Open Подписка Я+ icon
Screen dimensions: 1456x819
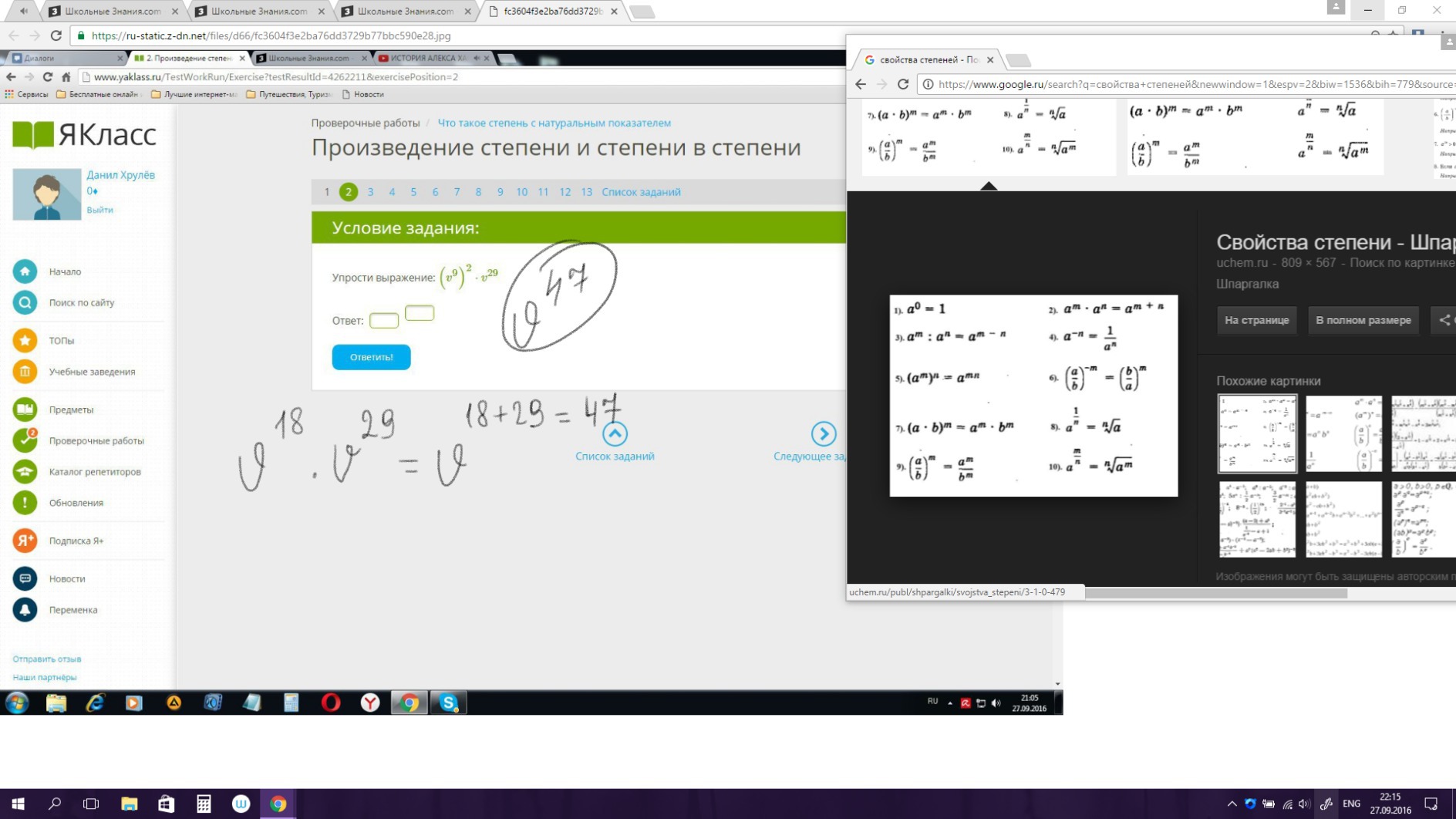25,541
